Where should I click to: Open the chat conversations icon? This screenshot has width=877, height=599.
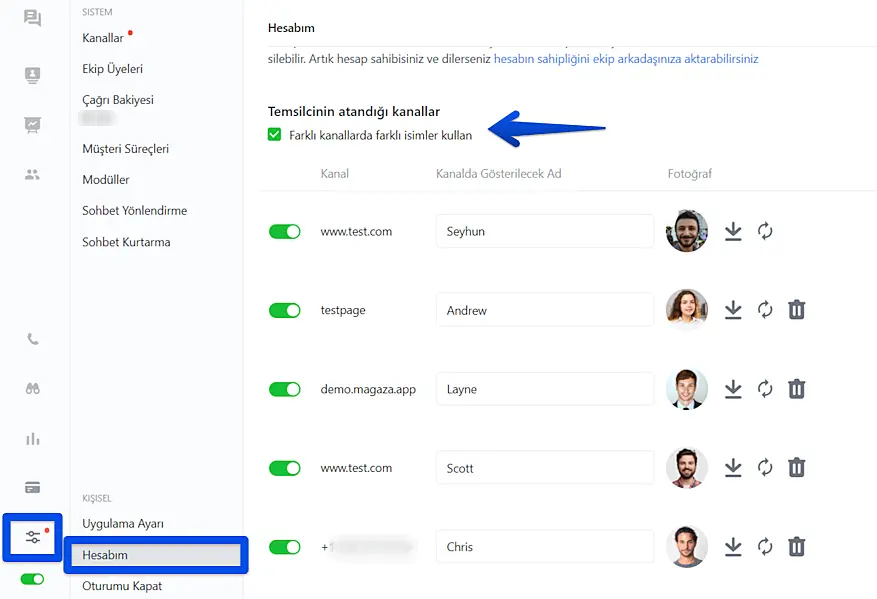point(33,18)
